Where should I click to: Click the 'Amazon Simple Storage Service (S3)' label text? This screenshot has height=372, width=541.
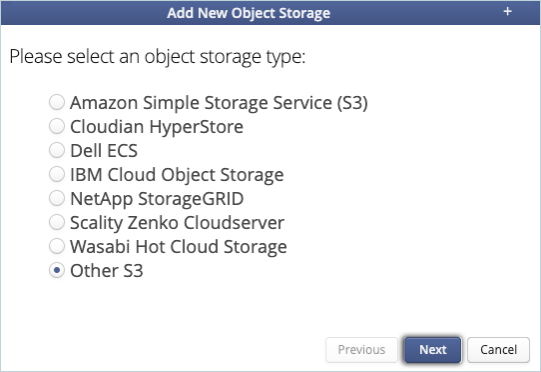coord(219,103)
